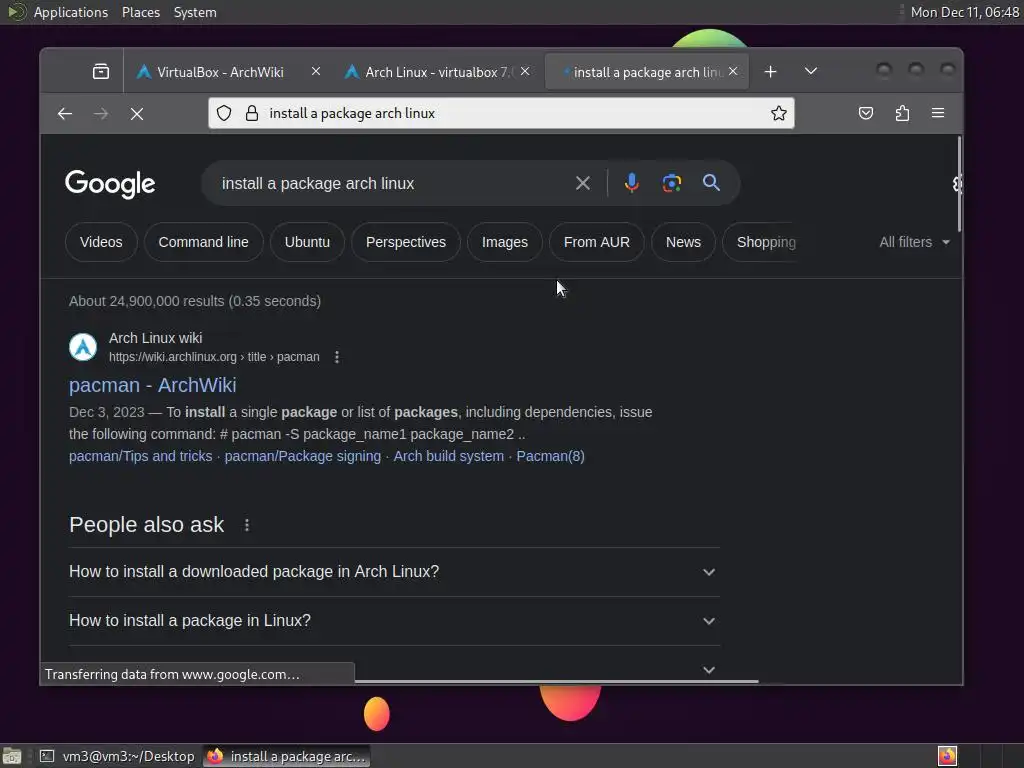Open pacman/Tips and tricks sublink

point(140,456)
